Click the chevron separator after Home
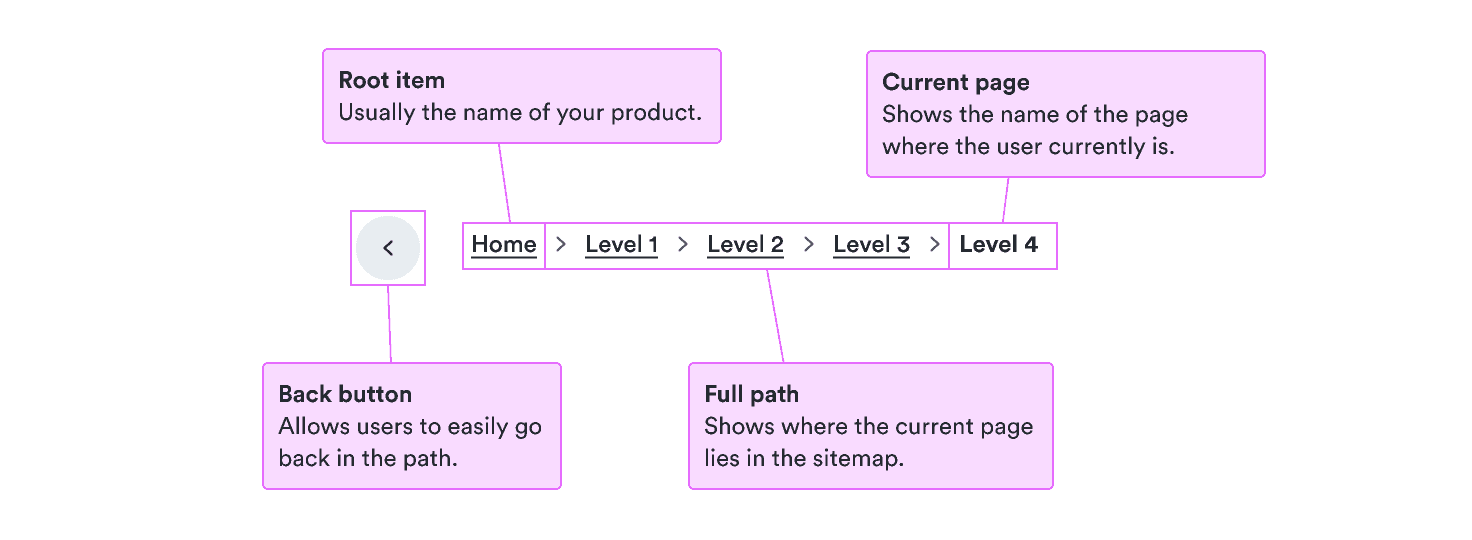The width and height of the screenshot is (1472, 540). [561, 244]
